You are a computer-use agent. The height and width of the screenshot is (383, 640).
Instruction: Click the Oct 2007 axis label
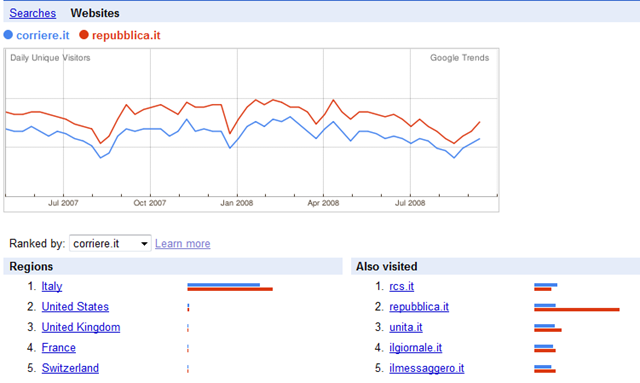coord(150,203)
